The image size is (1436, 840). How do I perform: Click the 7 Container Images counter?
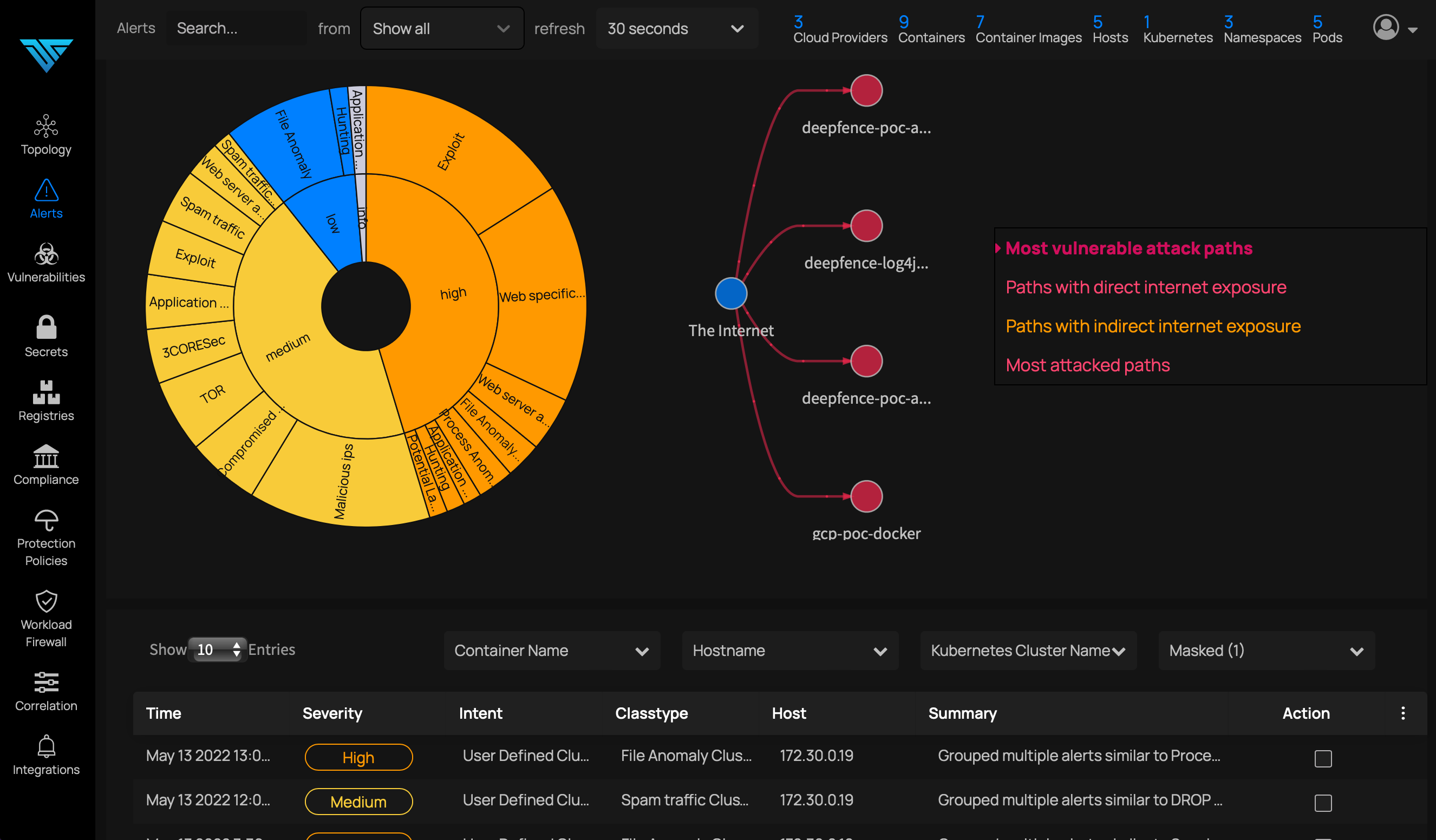(1028, 30)
